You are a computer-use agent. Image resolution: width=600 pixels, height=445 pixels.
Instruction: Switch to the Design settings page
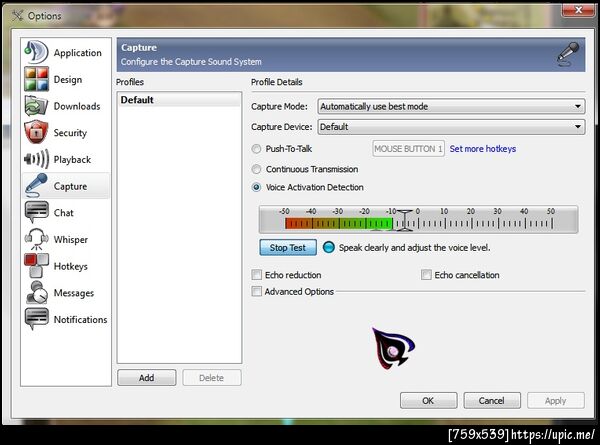pos(68,80)
